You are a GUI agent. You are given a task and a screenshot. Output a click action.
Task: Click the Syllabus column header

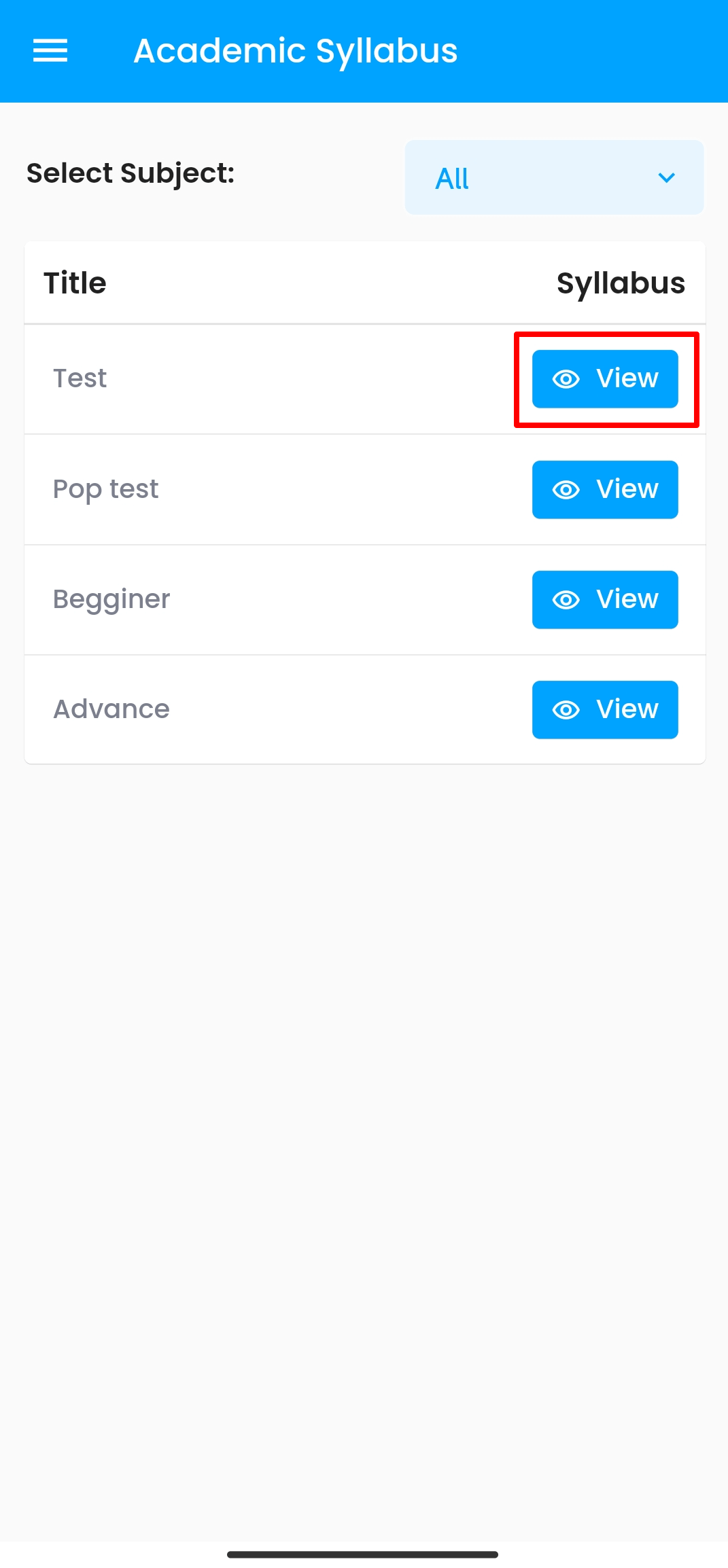(x=620, y=283)
